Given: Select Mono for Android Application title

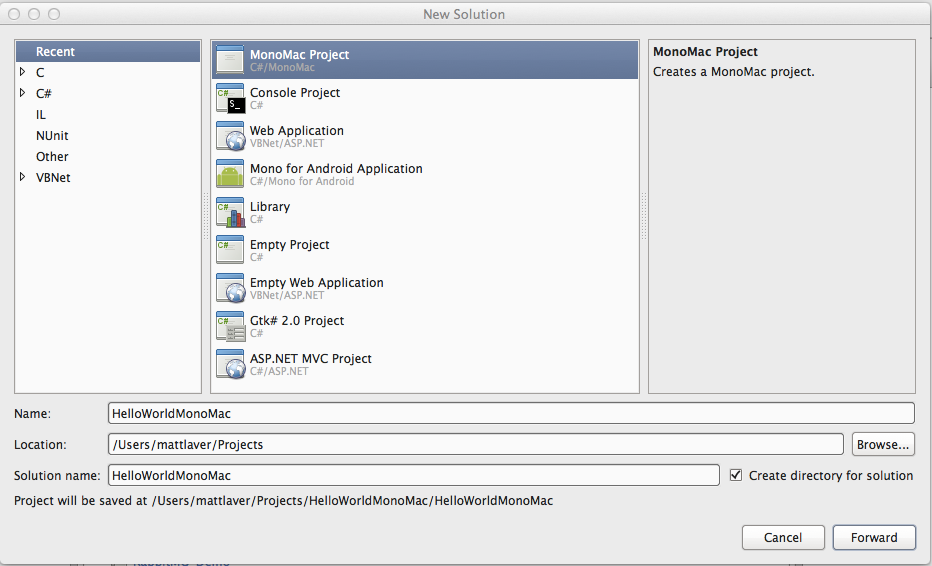Looking at the screenshot, I should click(336, 168).
